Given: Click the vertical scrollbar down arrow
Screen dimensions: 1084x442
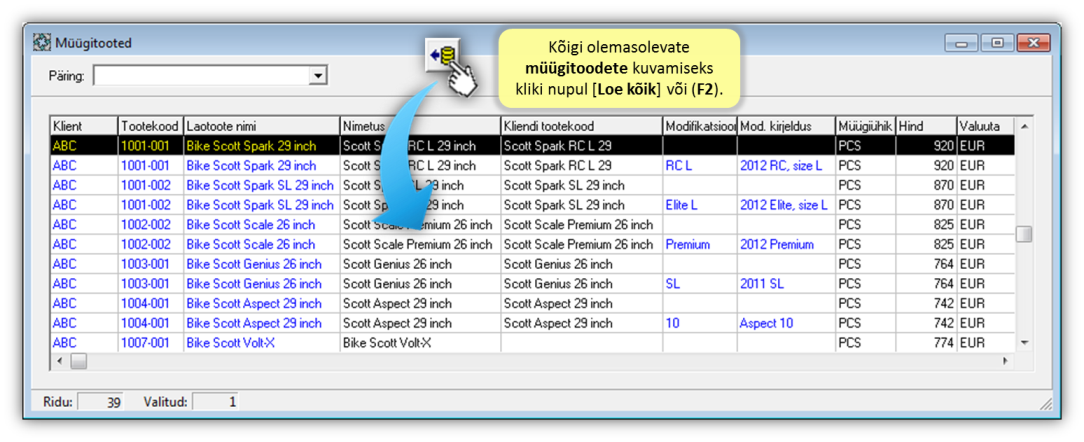Looking at the screenshot, I should [1024, 343].
